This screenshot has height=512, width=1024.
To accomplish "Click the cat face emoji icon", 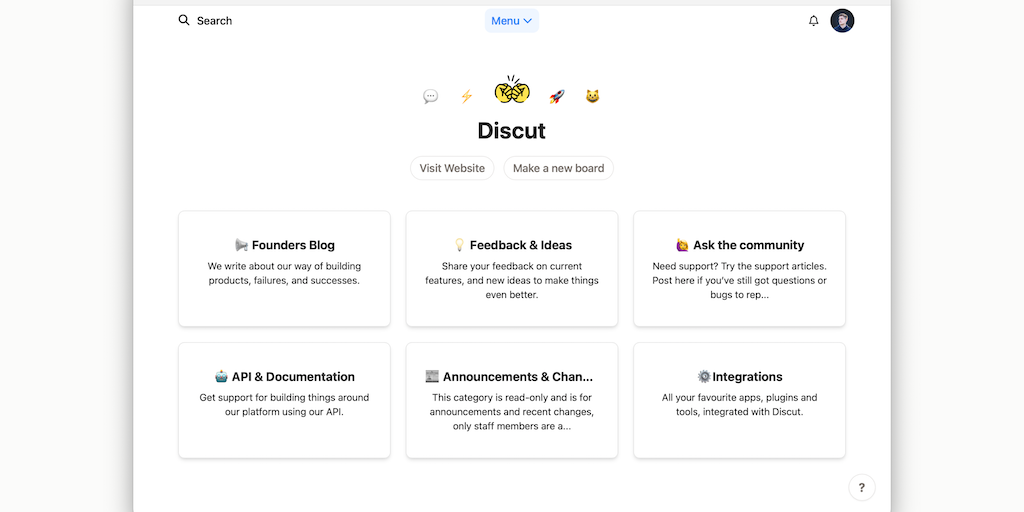I will (x=592, y=97).
